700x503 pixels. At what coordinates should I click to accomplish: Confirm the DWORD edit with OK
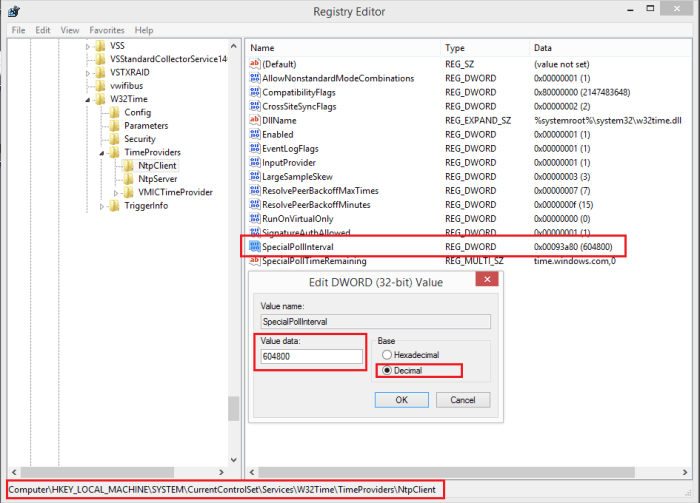click(402, 400)
